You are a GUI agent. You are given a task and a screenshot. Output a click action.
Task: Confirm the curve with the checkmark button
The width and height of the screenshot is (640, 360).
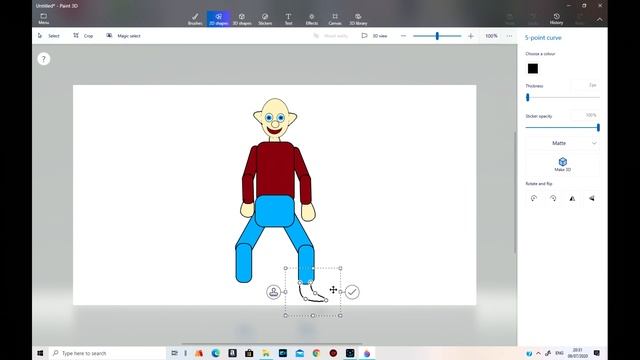point(352,292)
